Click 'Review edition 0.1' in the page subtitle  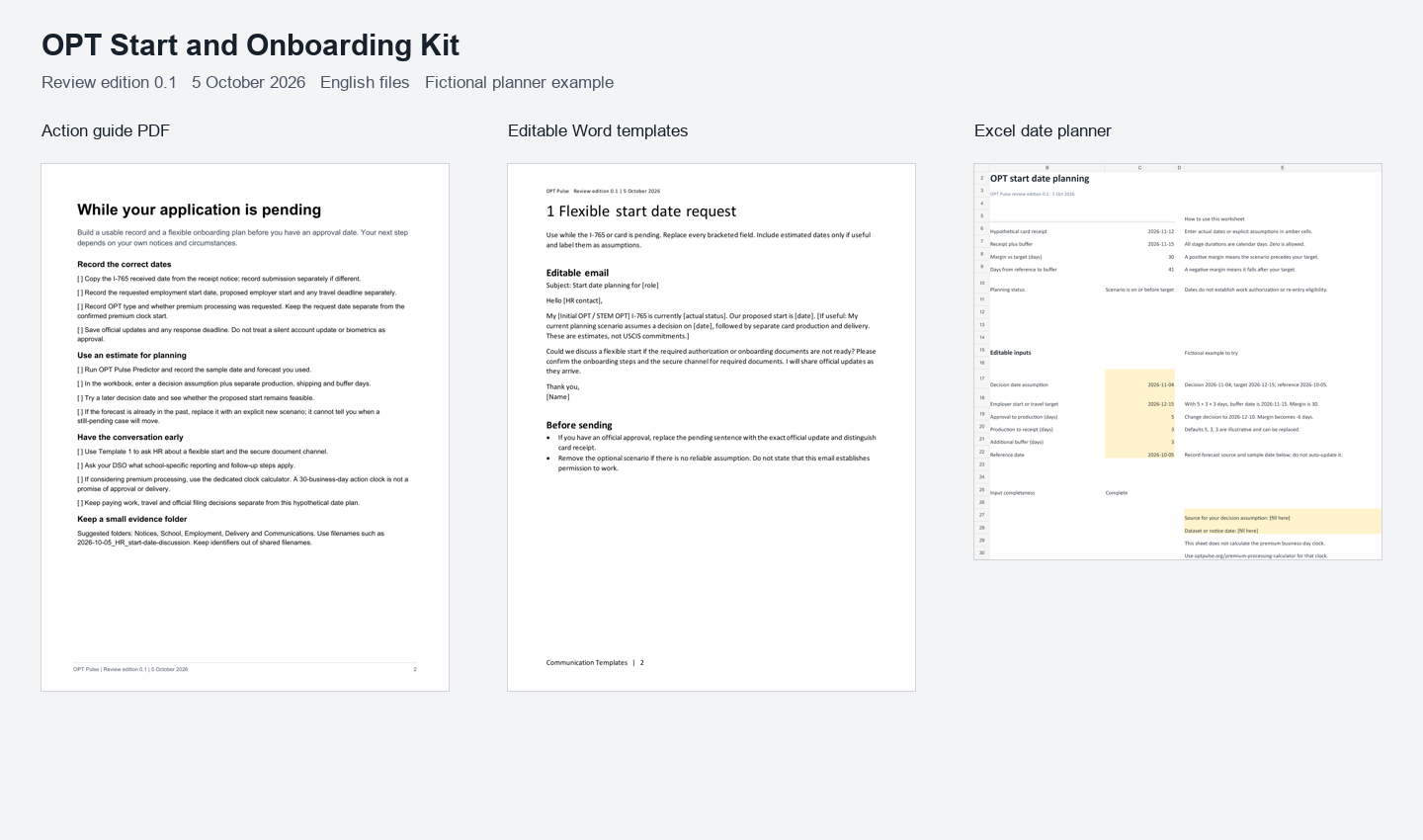pos(109,82)
